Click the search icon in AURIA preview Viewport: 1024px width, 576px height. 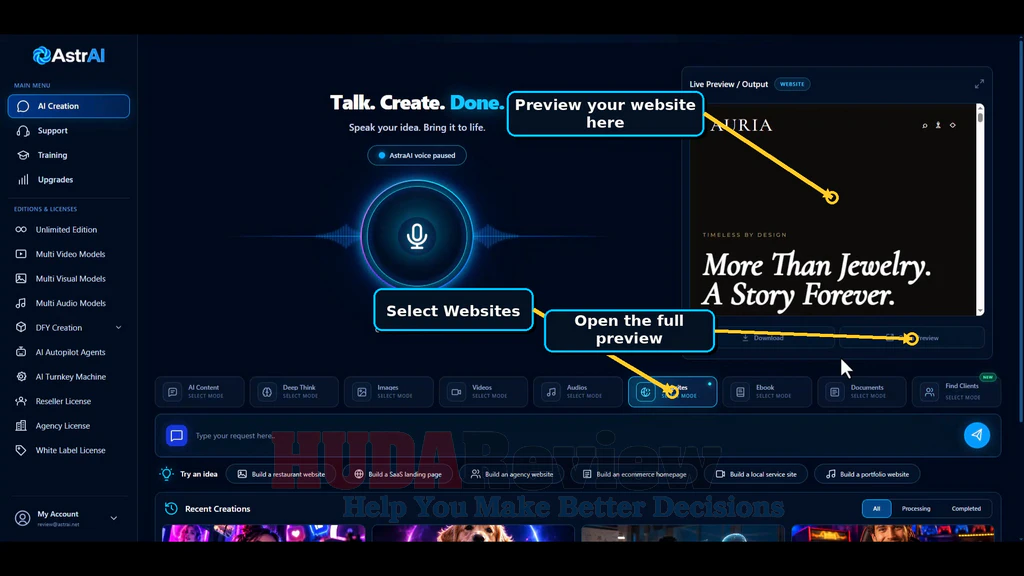(x=925, y=125)
